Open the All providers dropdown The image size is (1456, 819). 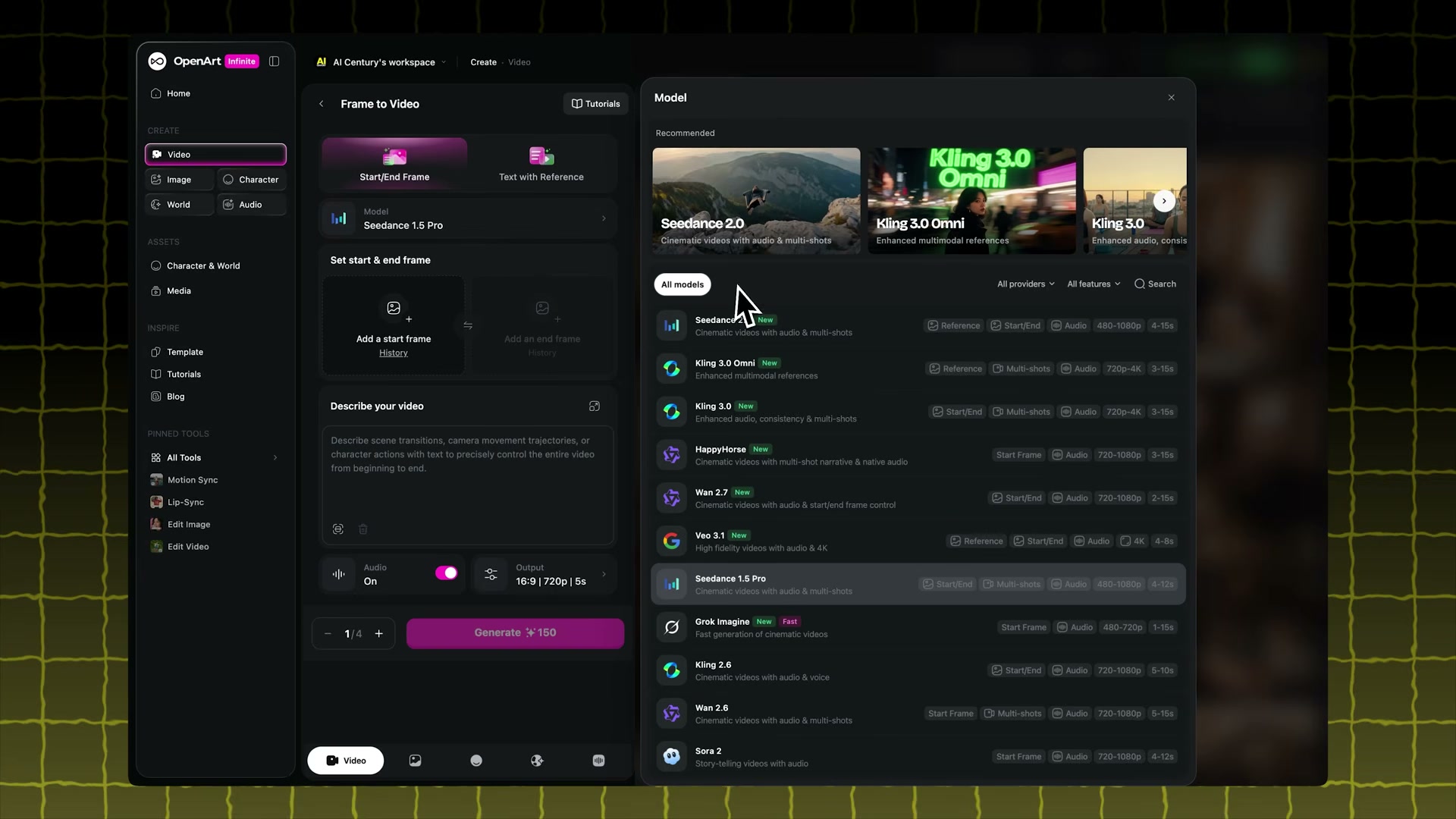(x=1025, y=284)
